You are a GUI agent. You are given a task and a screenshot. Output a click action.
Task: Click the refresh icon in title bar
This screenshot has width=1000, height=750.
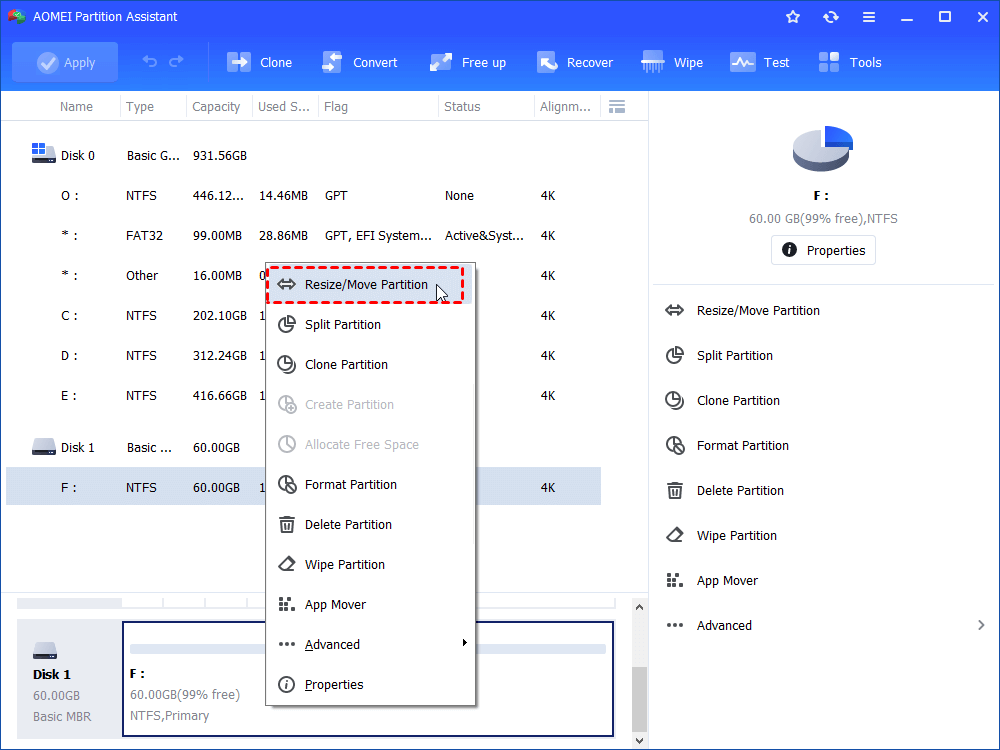830,17
